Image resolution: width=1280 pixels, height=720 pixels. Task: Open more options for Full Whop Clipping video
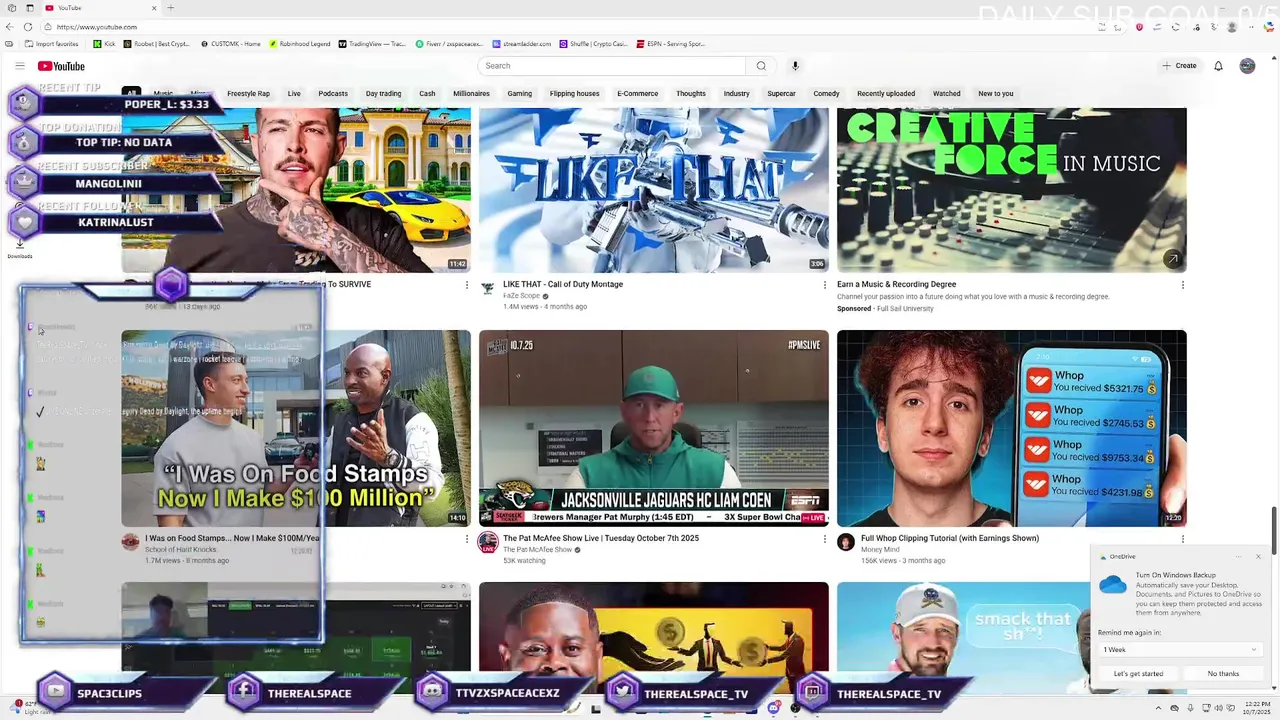1182,539
